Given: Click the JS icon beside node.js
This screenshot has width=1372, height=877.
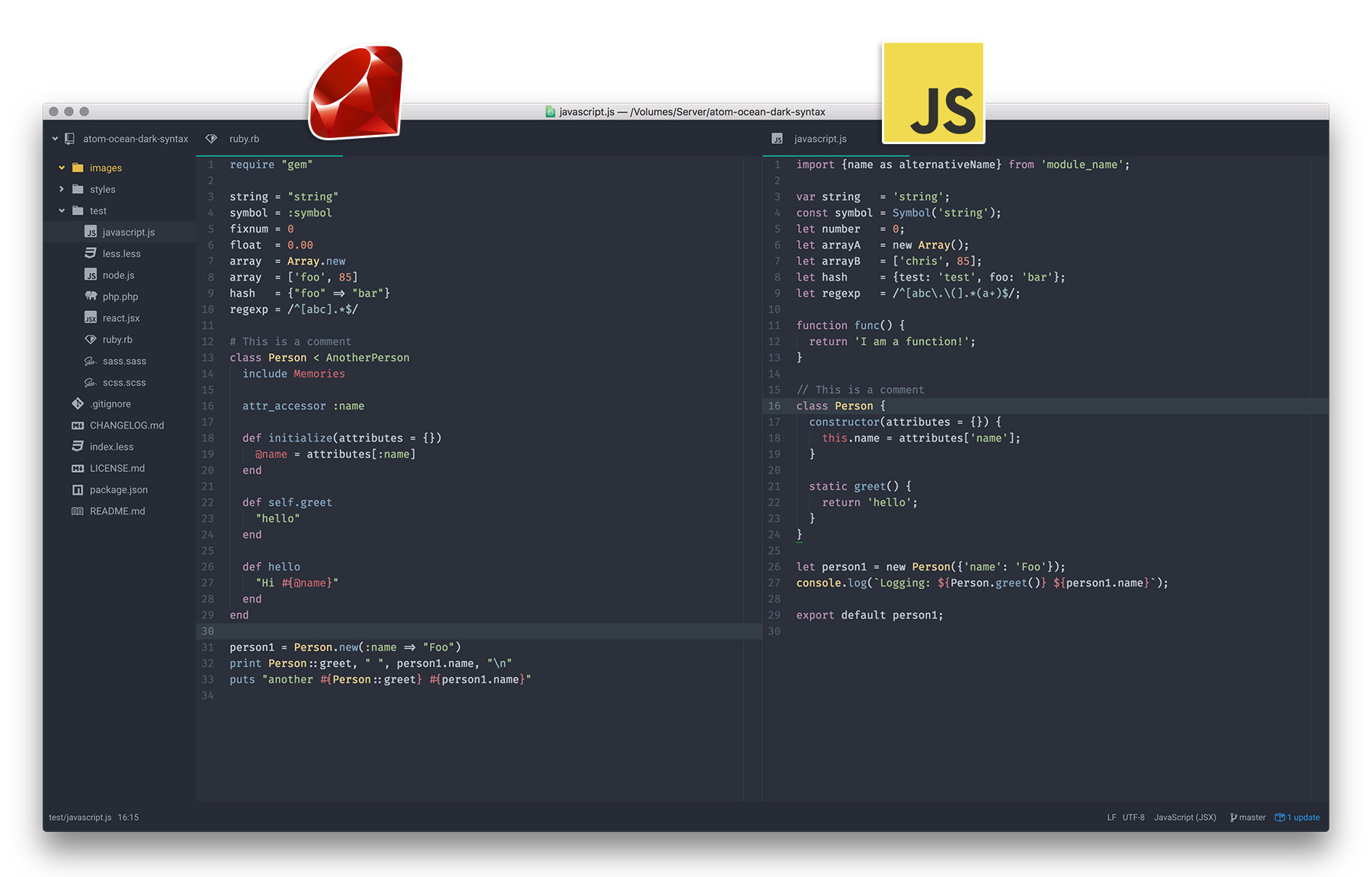Looking at the screenshot, I should (x=91, y=275).
